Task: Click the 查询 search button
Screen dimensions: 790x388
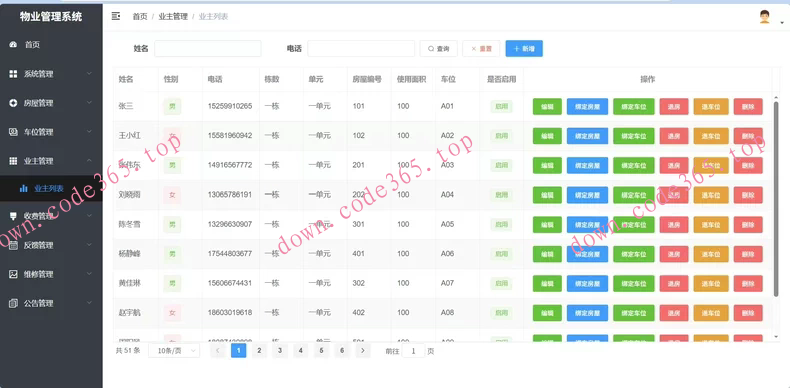Action: pos(438,48)
